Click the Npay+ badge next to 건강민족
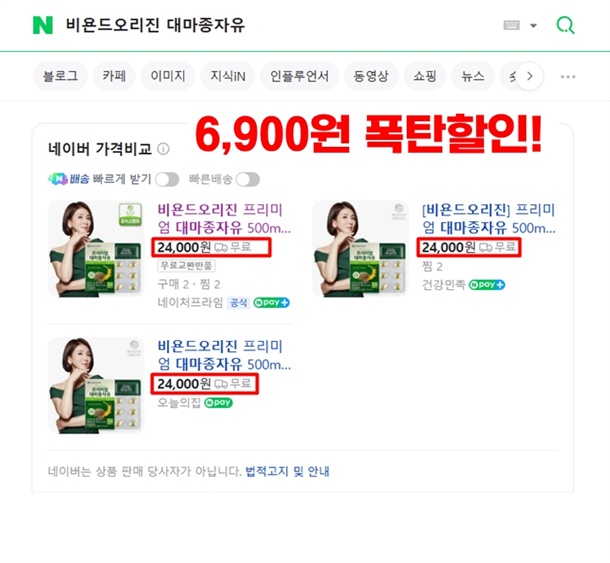Viewport: 610px width, 563px height. pos(487,285)
